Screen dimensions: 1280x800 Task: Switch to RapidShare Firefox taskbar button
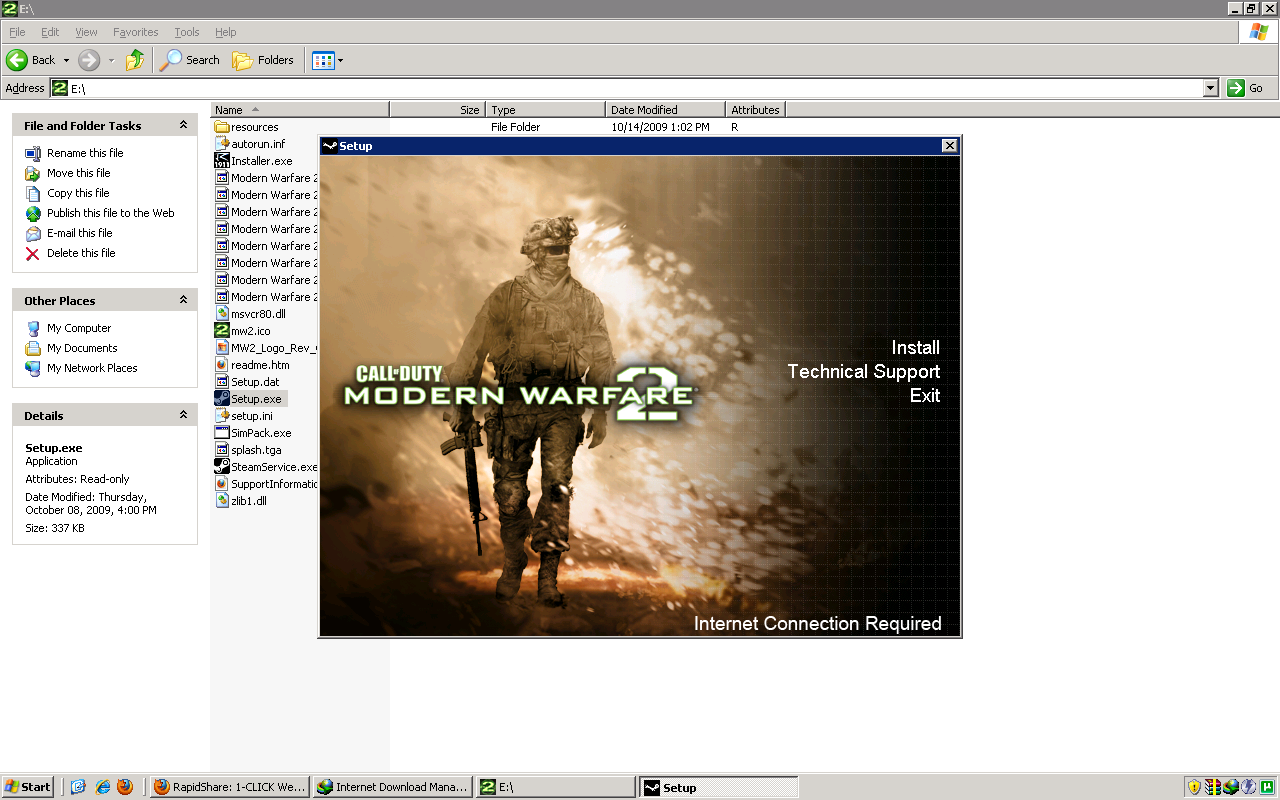tap(230, 787)
